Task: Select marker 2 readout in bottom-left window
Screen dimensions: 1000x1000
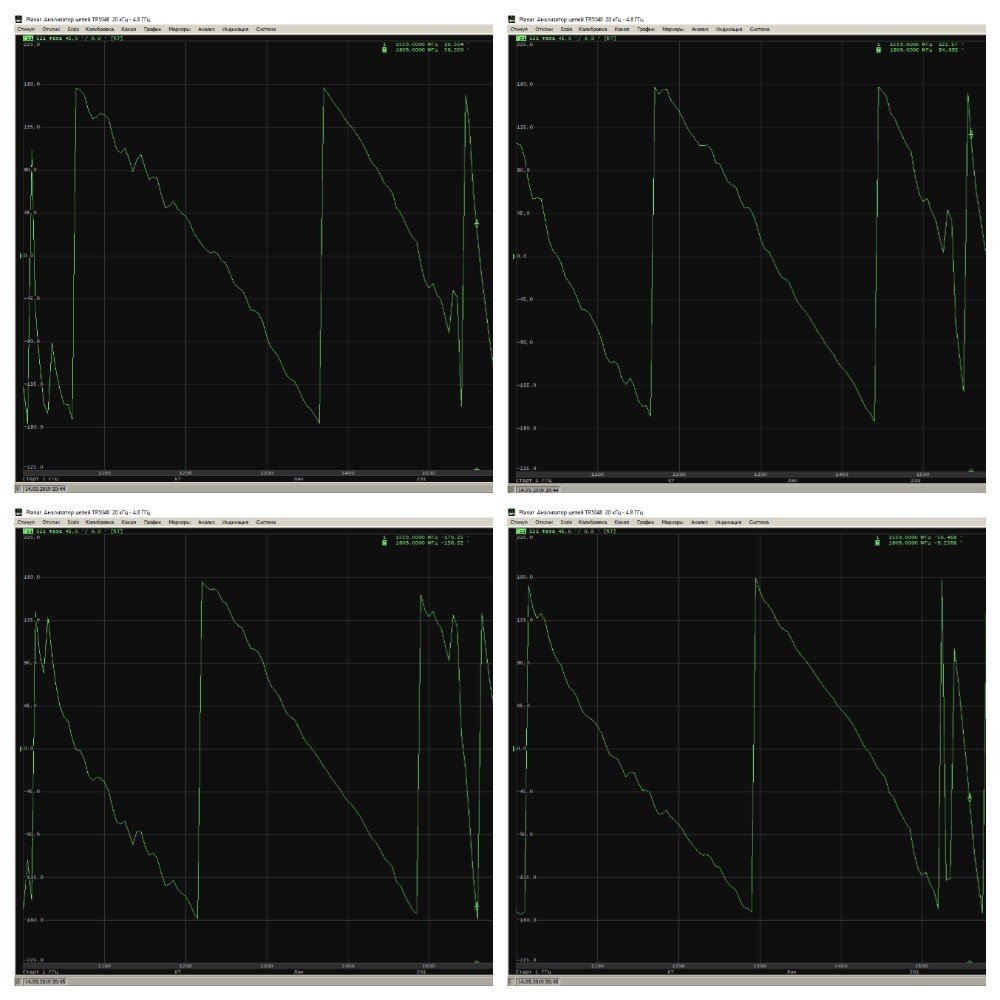Action: [426, 543]
